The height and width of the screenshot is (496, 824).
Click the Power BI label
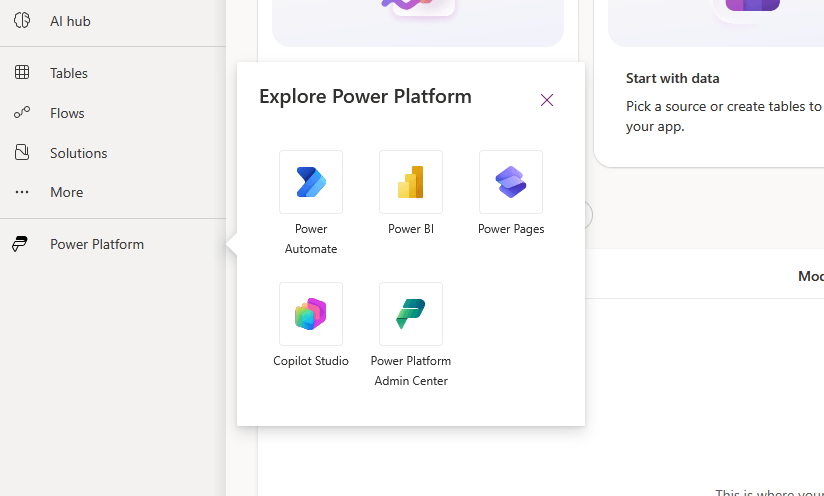pos(411,229)
